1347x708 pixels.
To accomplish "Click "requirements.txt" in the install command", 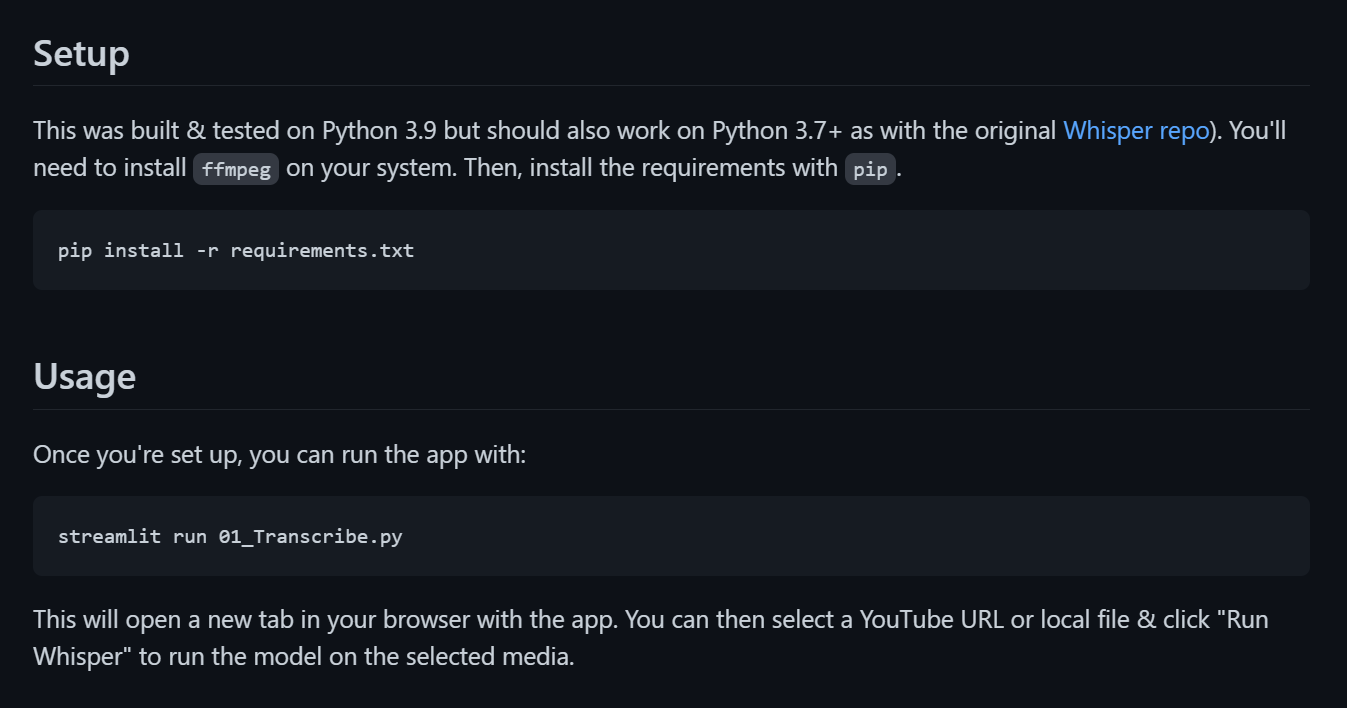I will [x=322, y=250].
